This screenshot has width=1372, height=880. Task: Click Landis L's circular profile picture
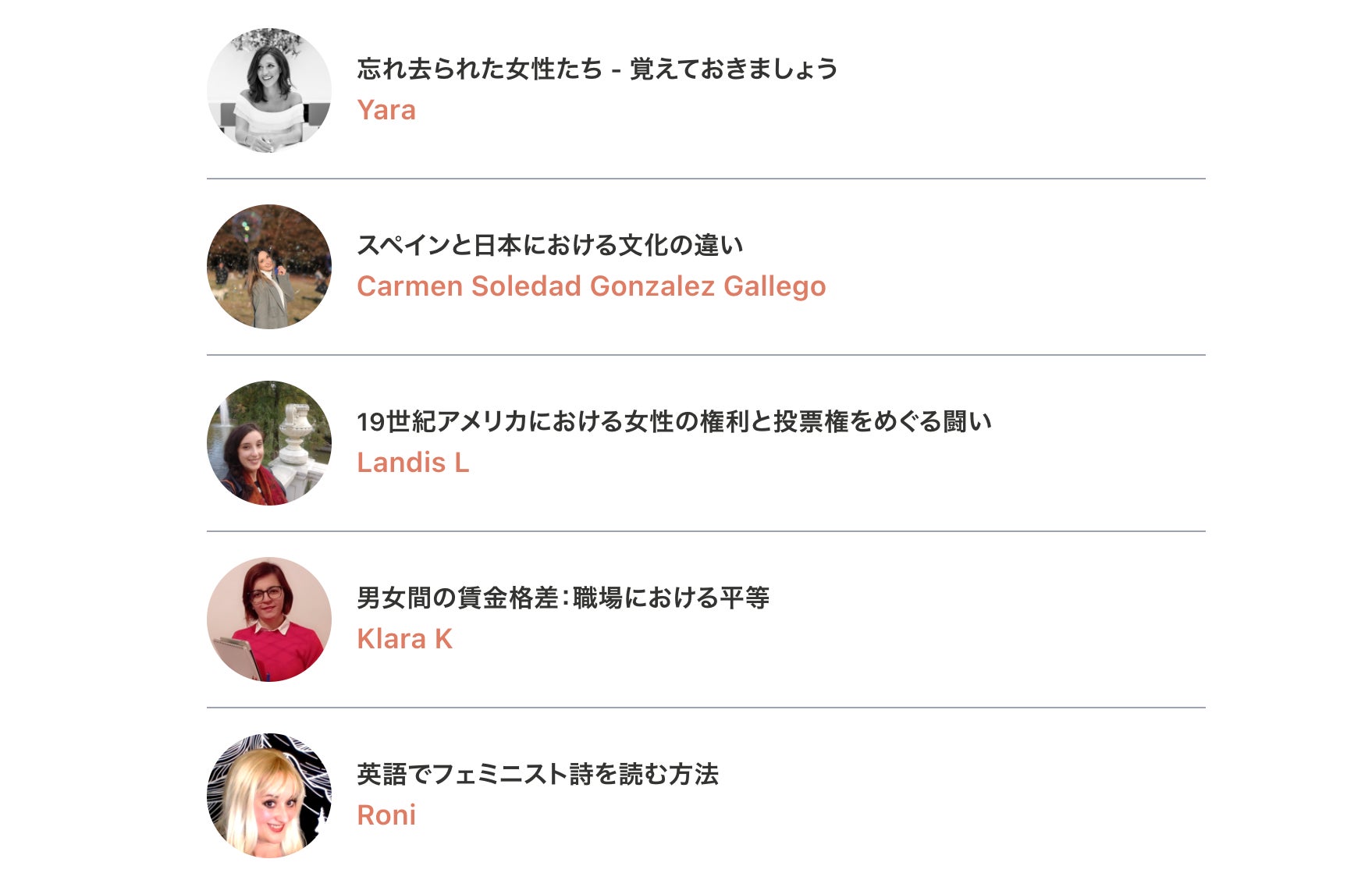(x=269, y=443)
